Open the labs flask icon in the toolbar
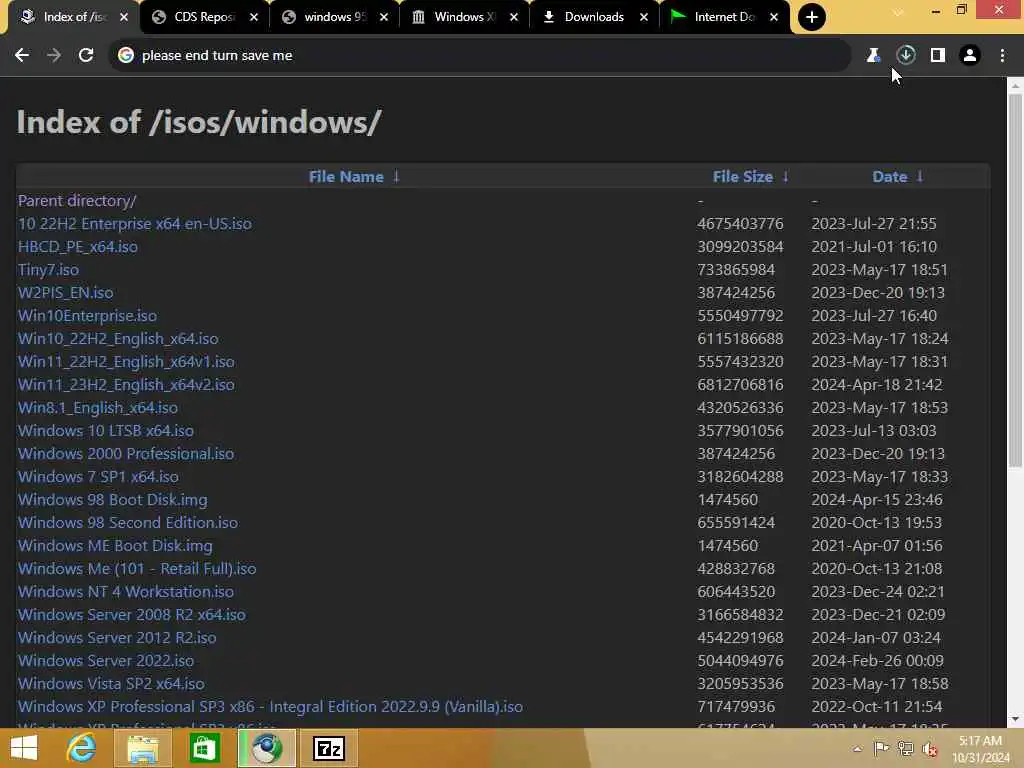 pos(873,56)
